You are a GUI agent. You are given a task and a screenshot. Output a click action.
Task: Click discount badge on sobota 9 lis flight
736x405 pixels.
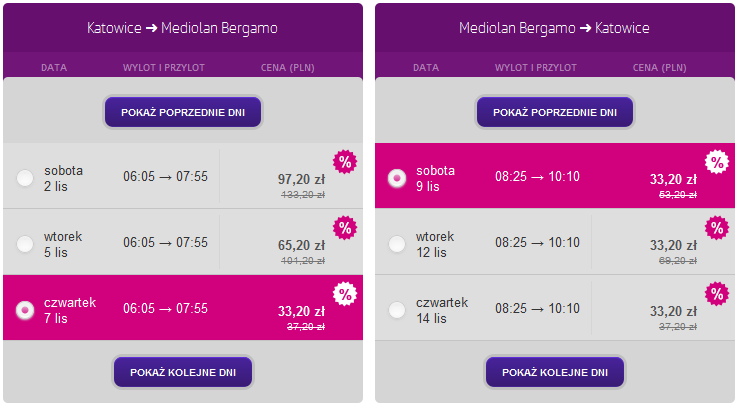point(716,162)
